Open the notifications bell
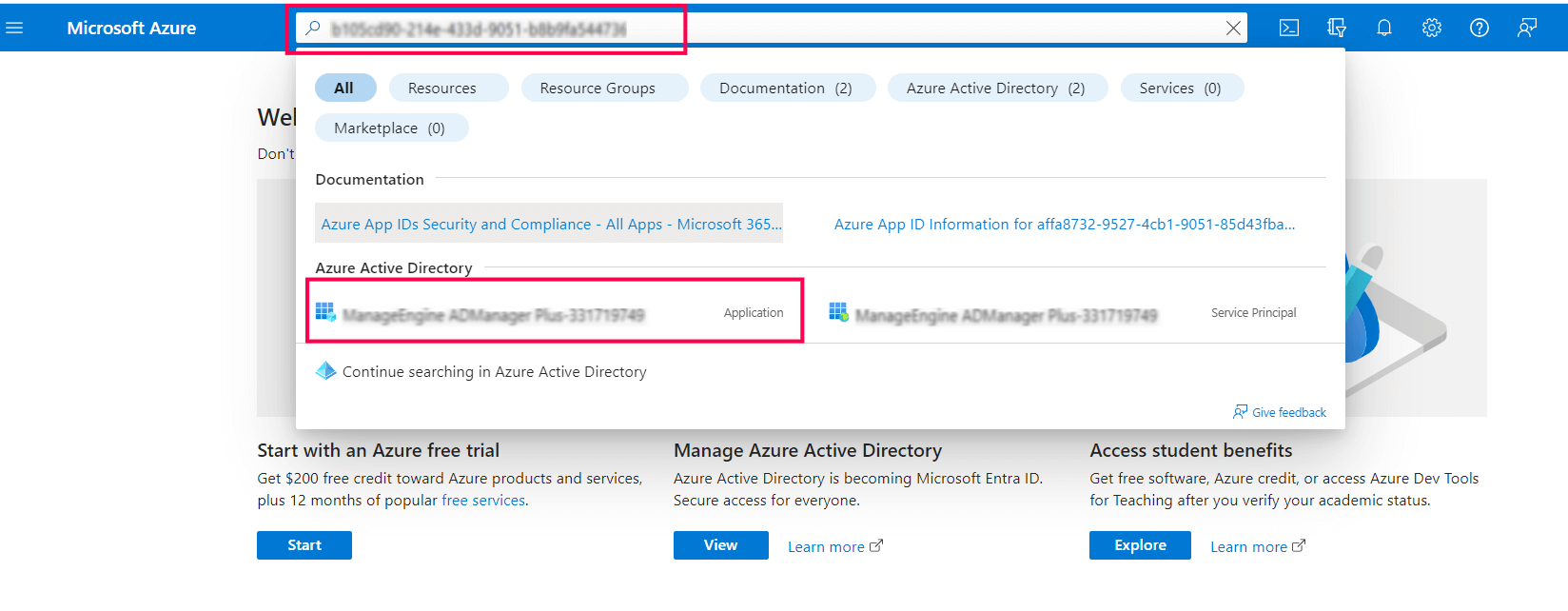1568x611 pixels. coord(1384,28)
